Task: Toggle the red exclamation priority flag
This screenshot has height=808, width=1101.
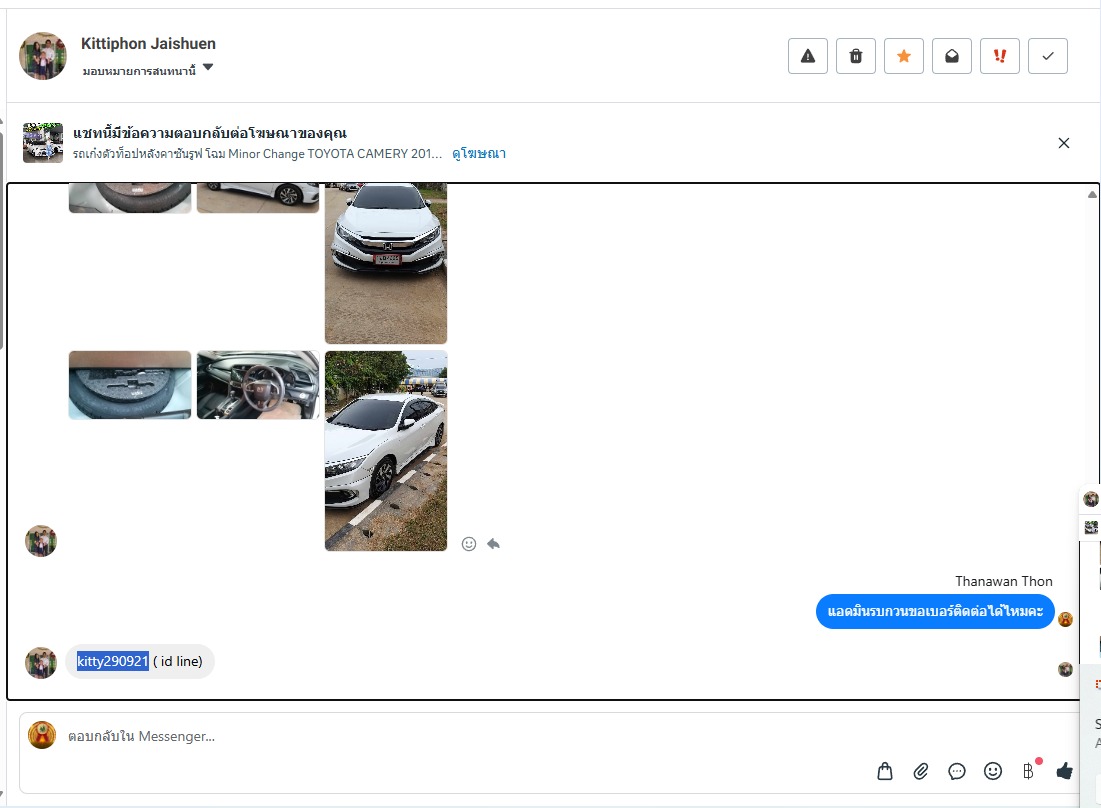Action: (1000, 56)
